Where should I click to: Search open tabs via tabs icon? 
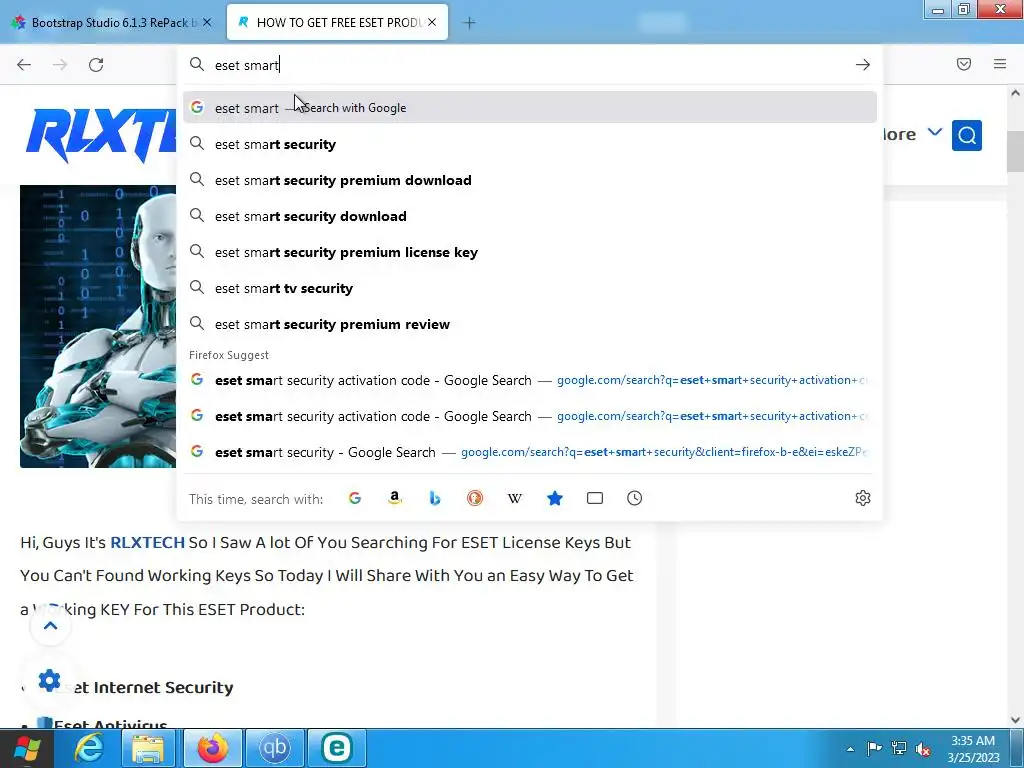pyautogui.click(x=595, y=498)
